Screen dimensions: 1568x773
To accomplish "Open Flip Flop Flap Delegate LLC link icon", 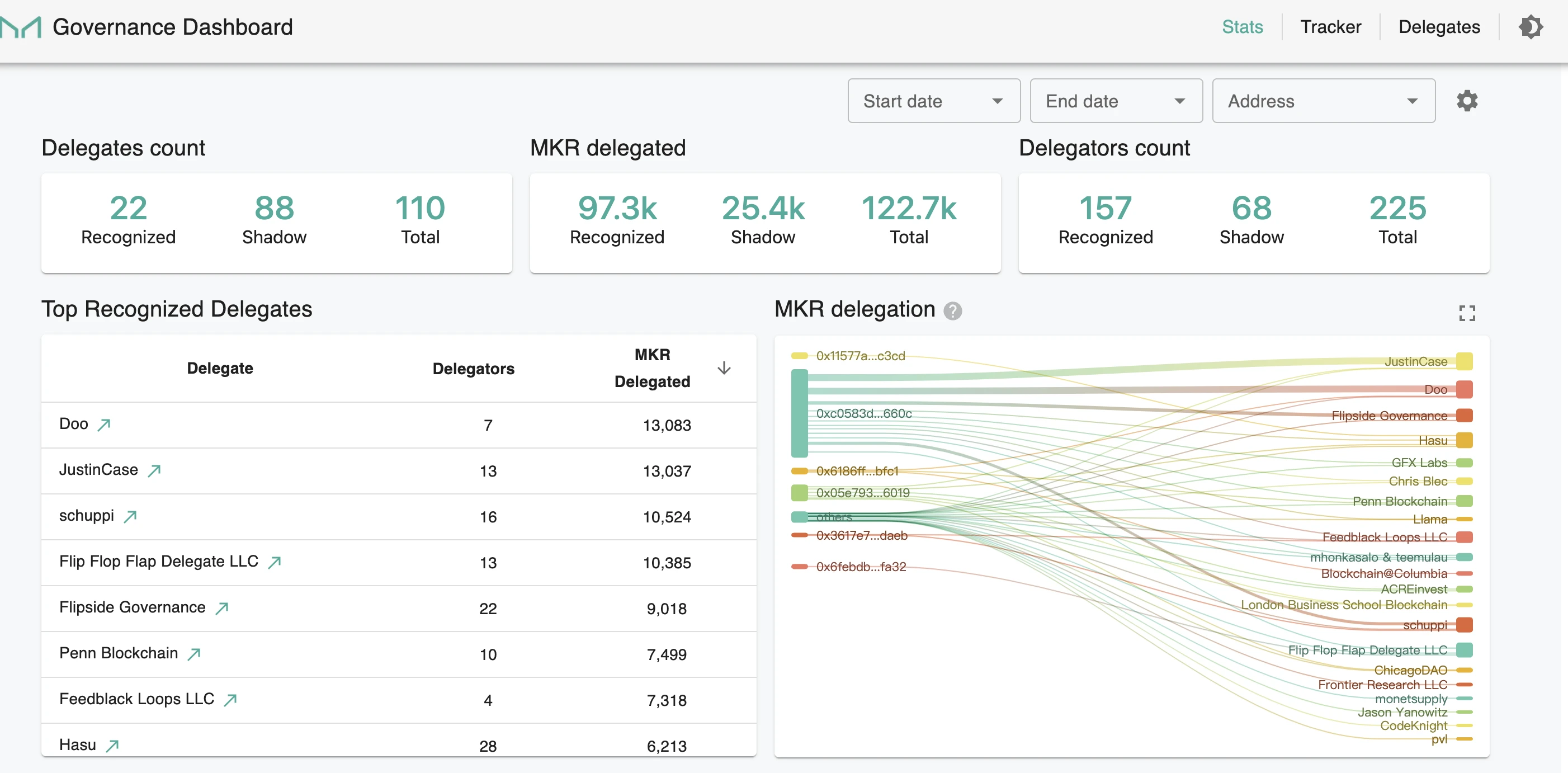I will coord(275,562).
